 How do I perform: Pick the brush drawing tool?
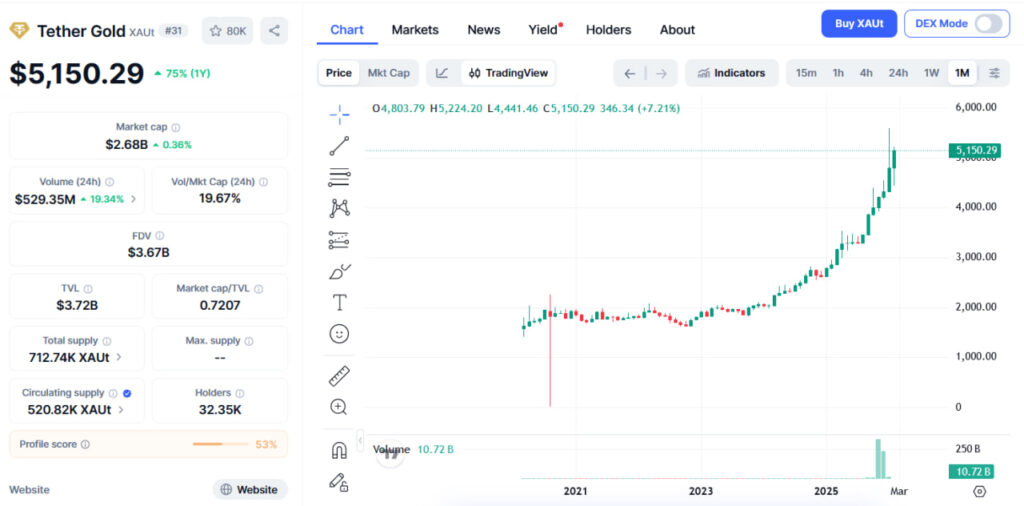(x=339, y=271)
